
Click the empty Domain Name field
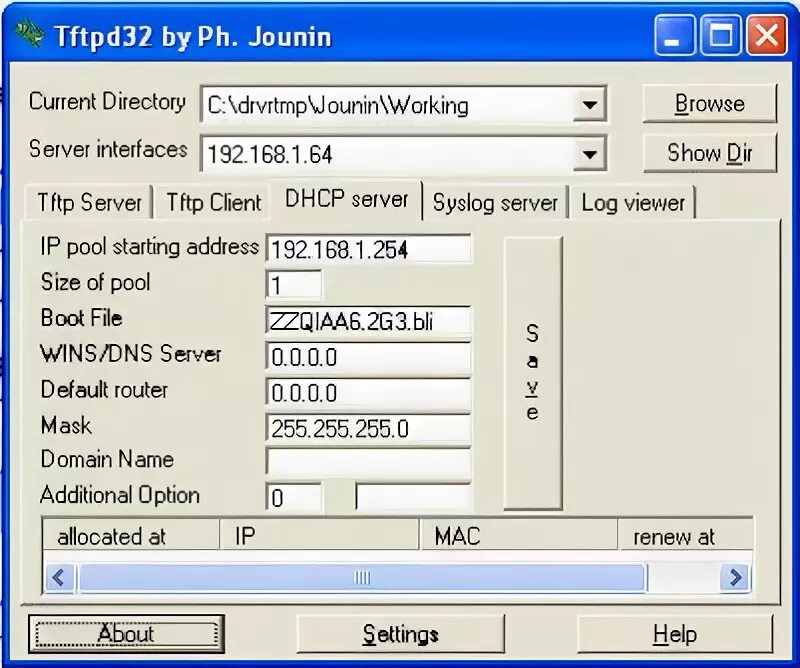click(x=368, y=462)
